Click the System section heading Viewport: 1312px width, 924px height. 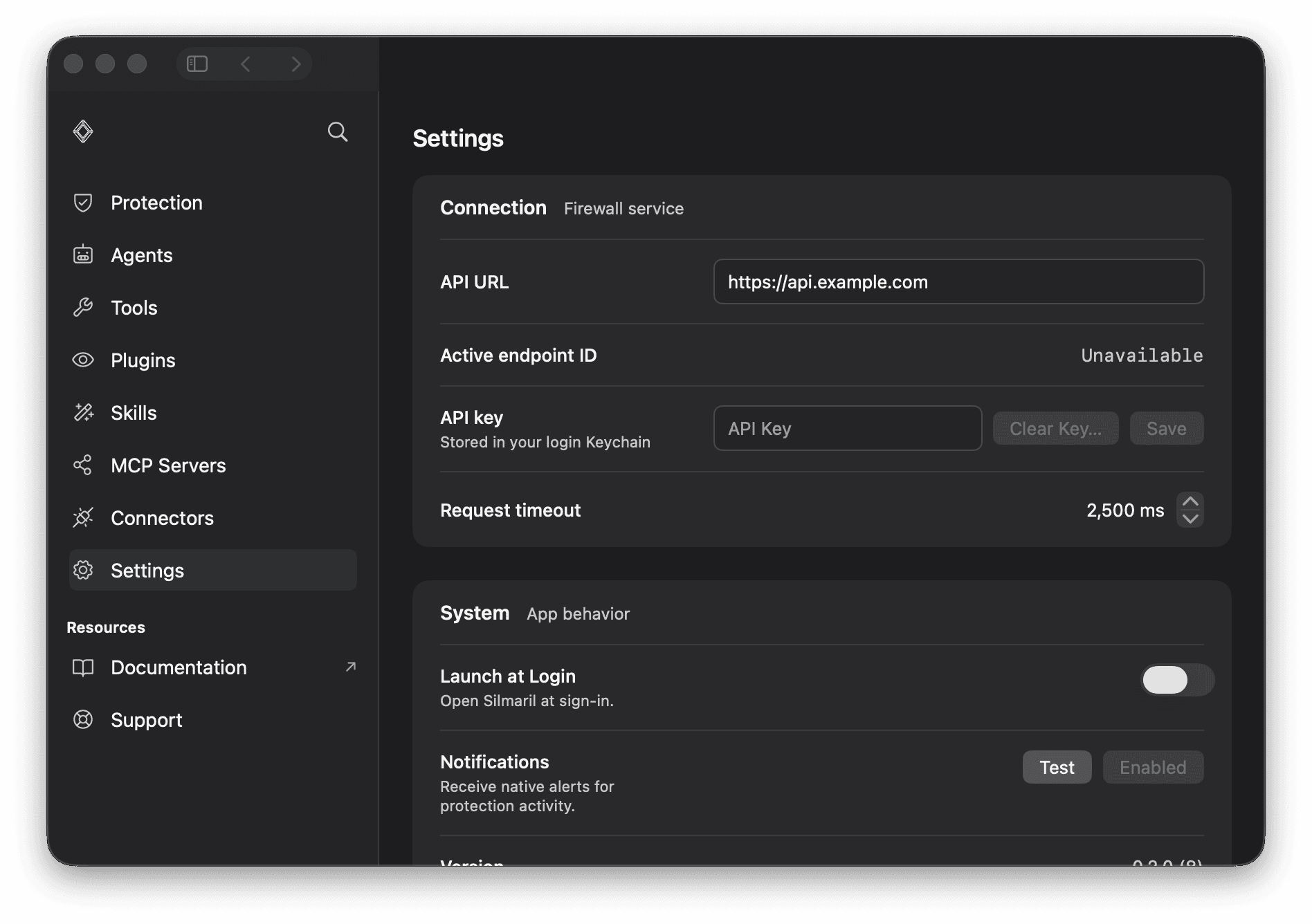475,613
